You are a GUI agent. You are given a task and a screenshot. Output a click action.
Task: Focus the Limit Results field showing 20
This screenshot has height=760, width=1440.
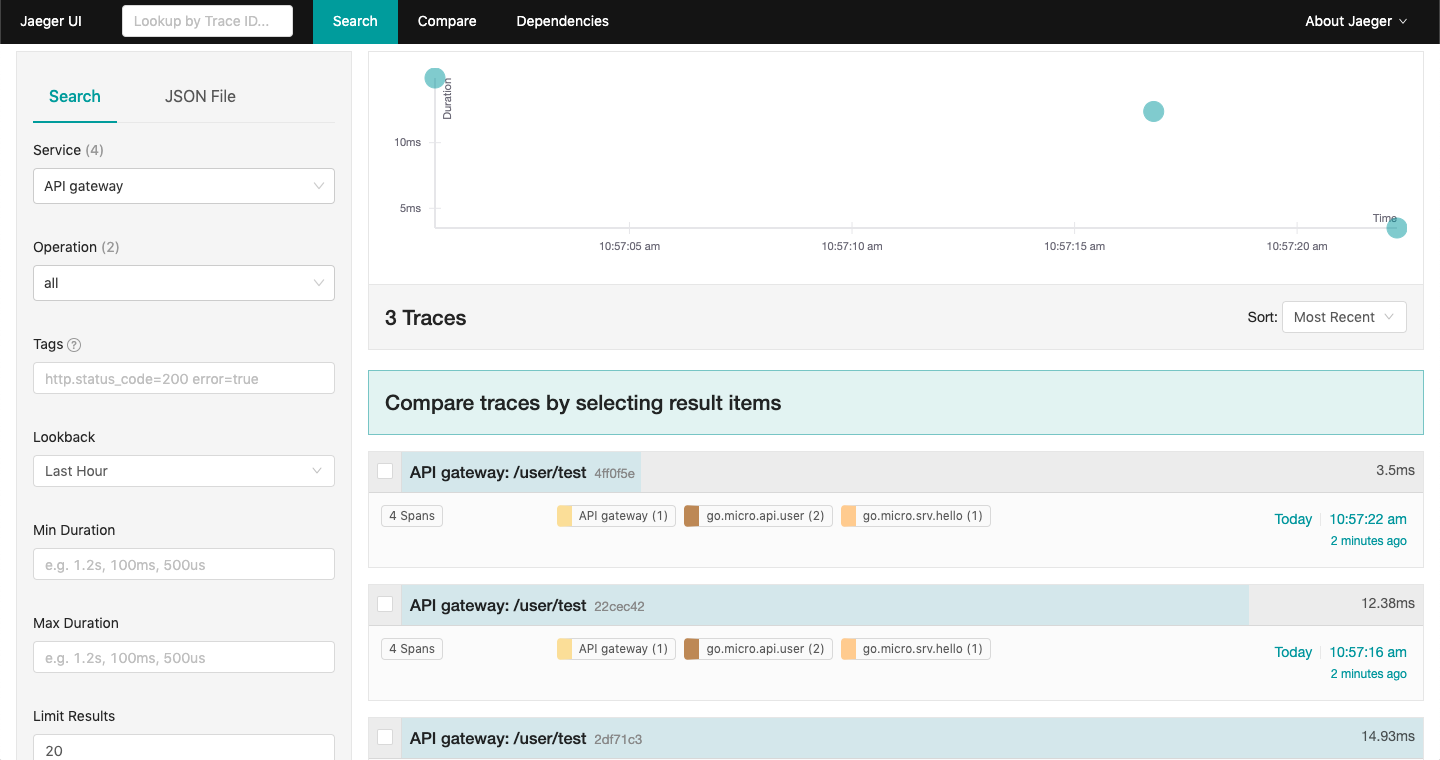coord(184,748)
